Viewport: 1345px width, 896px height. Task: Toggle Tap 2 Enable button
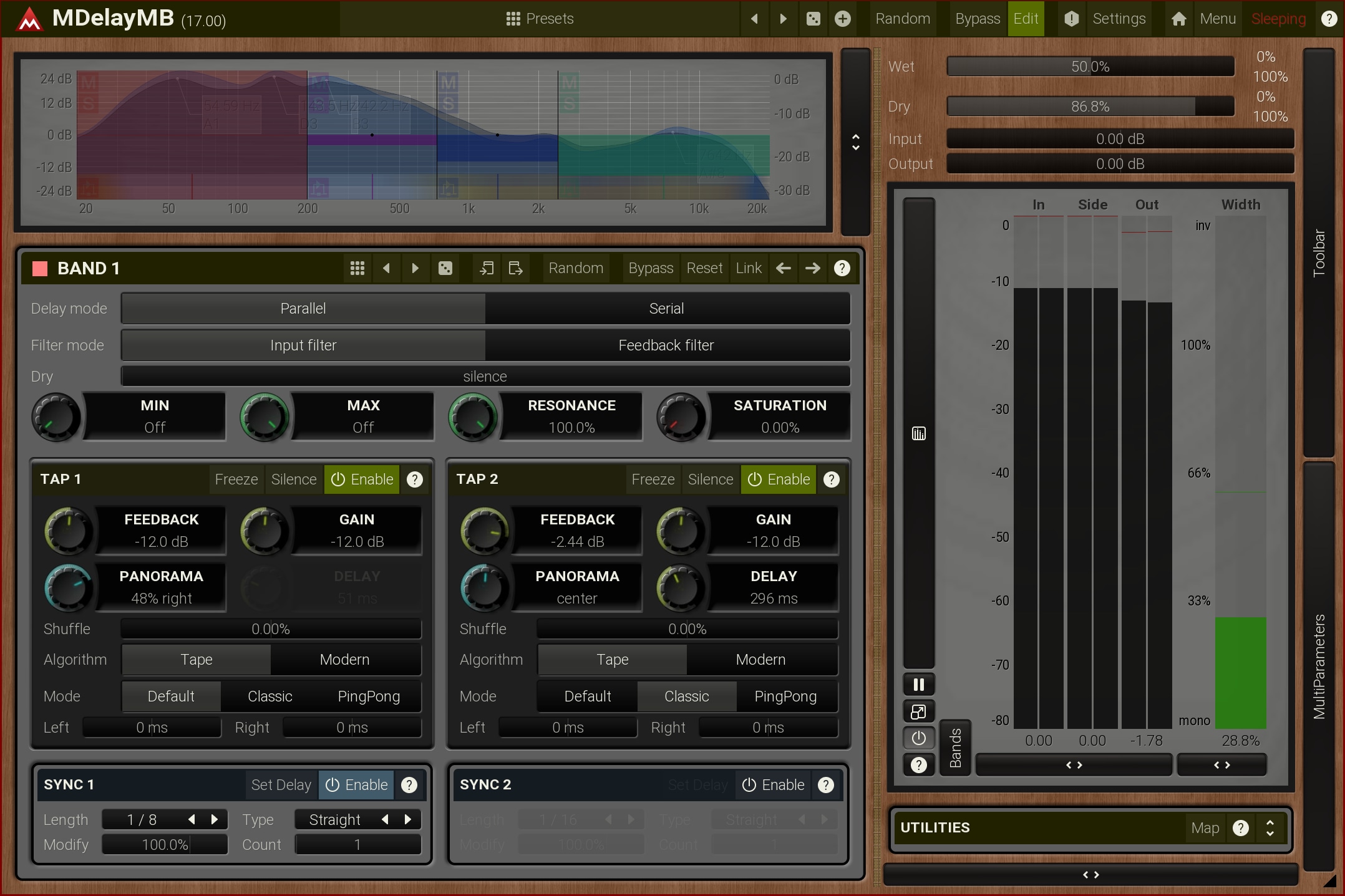coord(778,479)
